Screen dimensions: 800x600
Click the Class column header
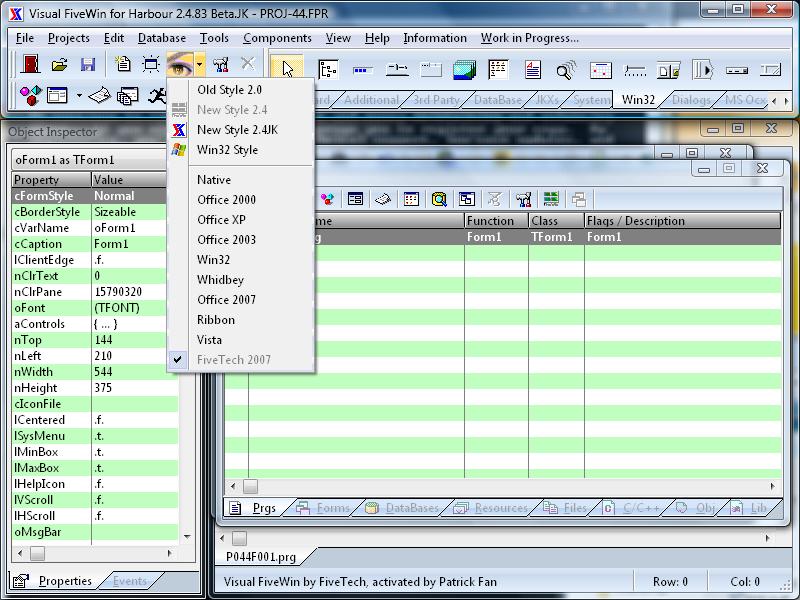pos(545,221)
